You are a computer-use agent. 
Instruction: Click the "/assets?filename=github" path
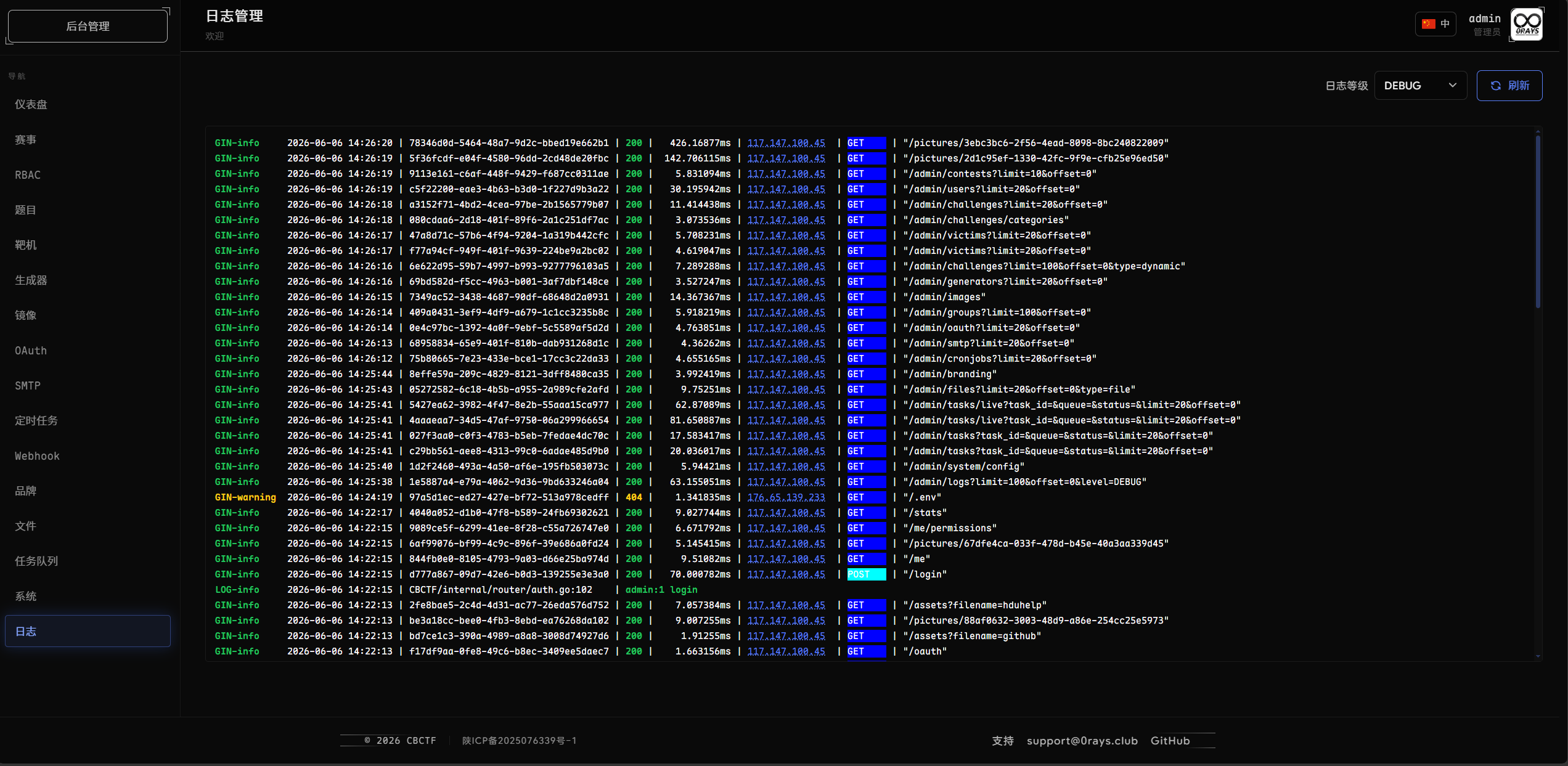tap(972, 636)
